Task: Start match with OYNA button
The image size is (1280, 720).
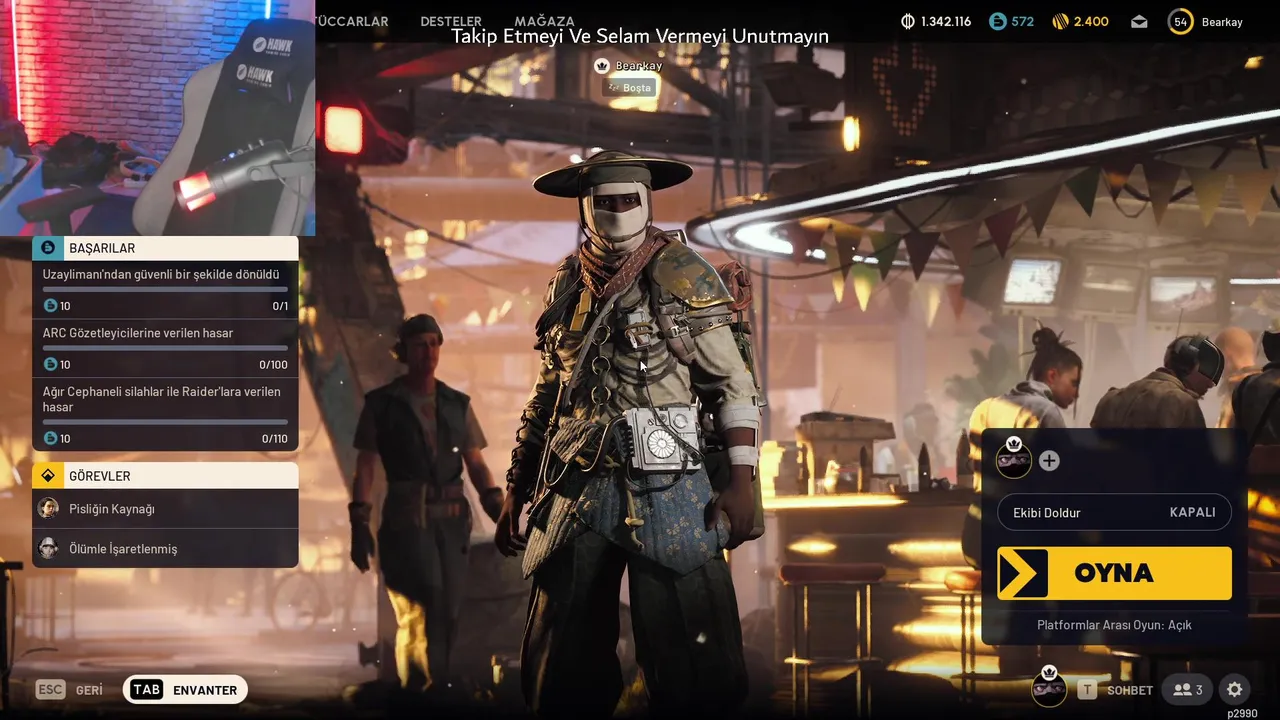Action: point(1114,573)
